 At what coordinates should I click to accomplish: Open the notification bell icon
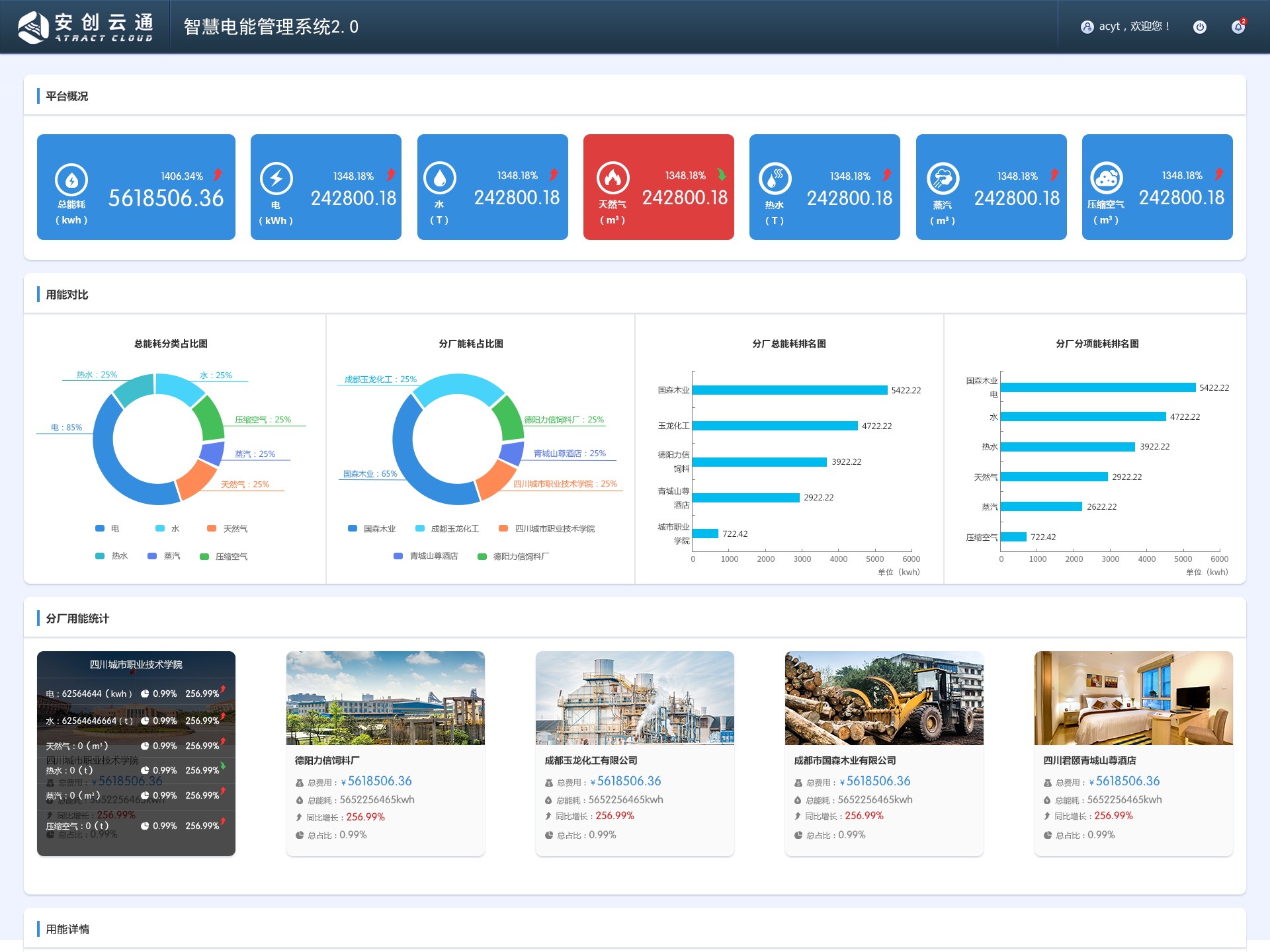click(1238, 27)
